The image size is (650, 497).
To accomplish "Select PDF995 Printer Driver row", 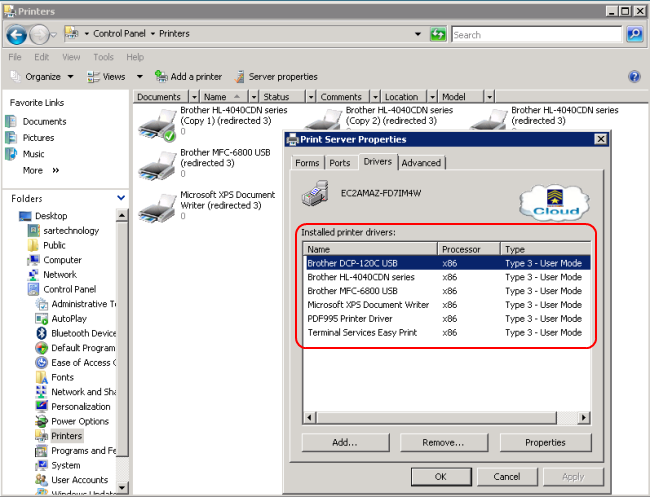I will pyautogui.click(x=447, y=319).
